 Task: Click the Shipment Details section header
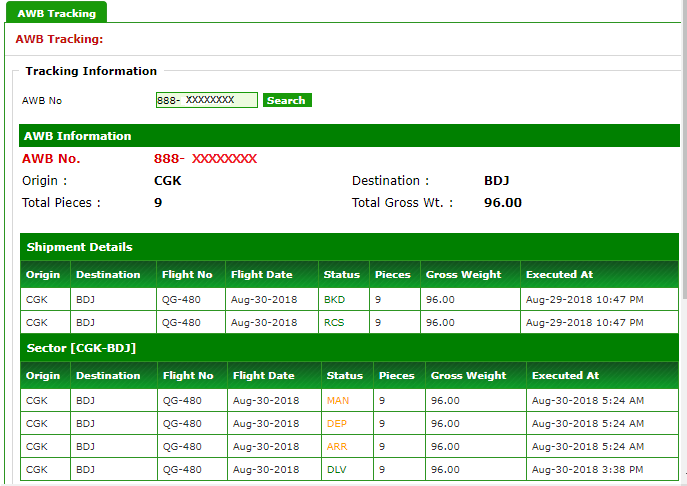click(x=349, y=247)
